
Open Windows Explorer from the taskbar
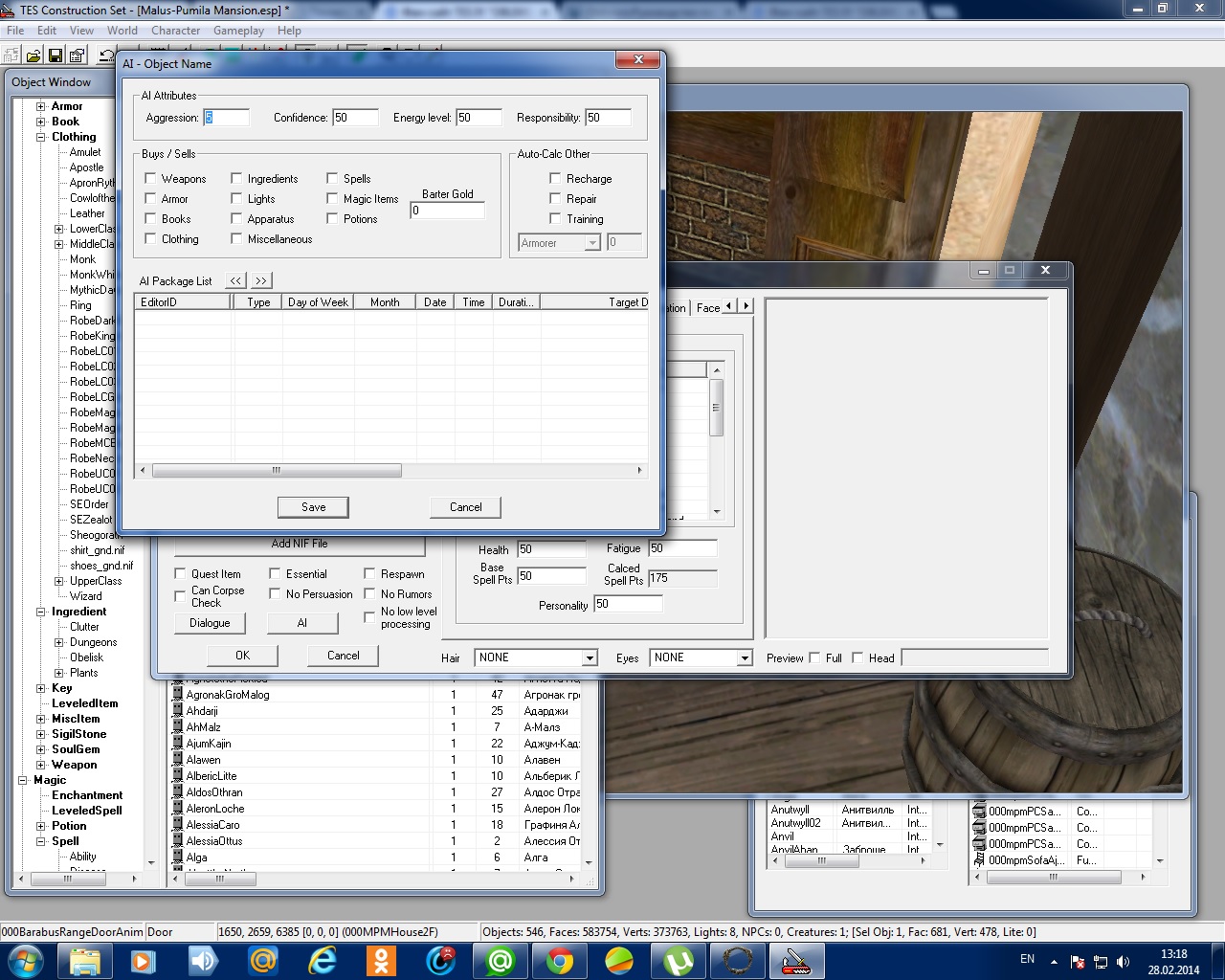click(x=84, y=960)
